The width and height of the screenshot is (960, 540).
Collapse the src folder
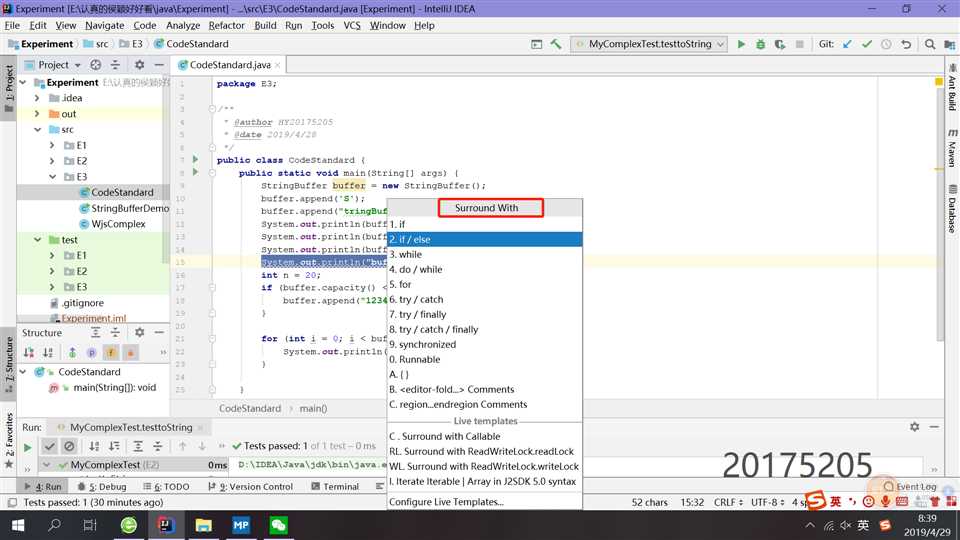point(37,130)
